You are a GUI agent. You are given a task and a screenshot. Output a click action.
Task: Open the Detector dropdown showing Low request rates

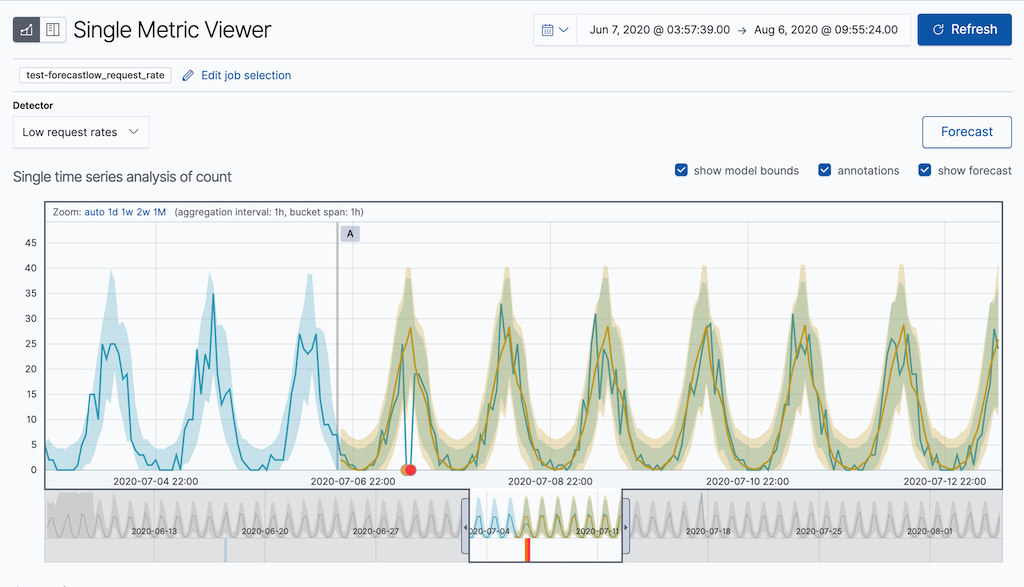80,131
